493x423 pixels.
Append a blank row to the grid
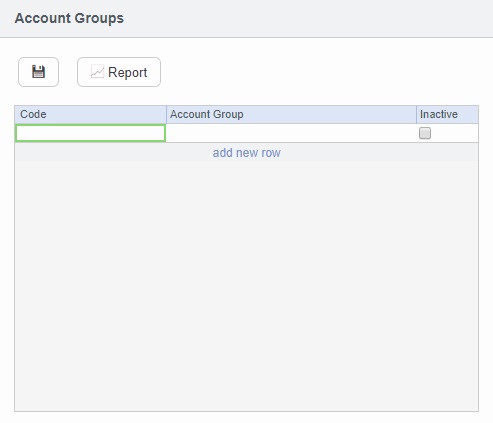(246, 153)
